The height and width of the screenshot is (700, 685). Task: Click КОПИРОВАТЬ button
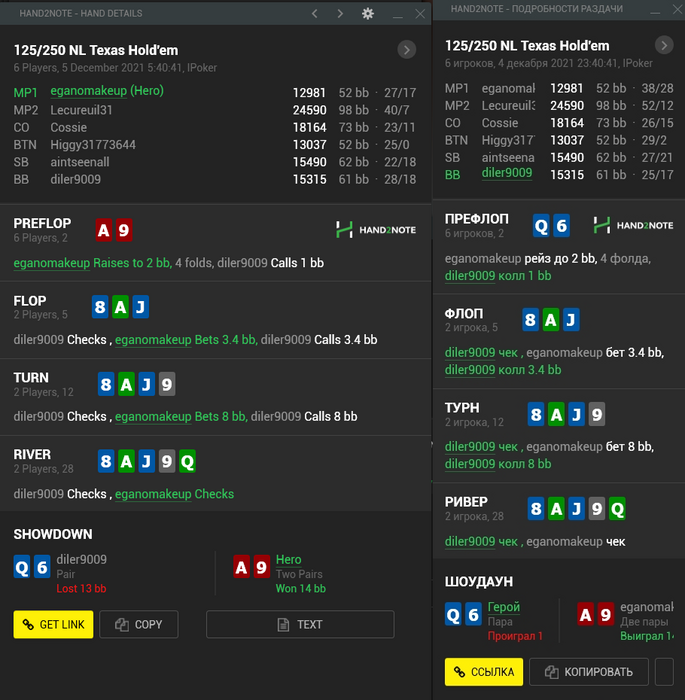point(589,671)
